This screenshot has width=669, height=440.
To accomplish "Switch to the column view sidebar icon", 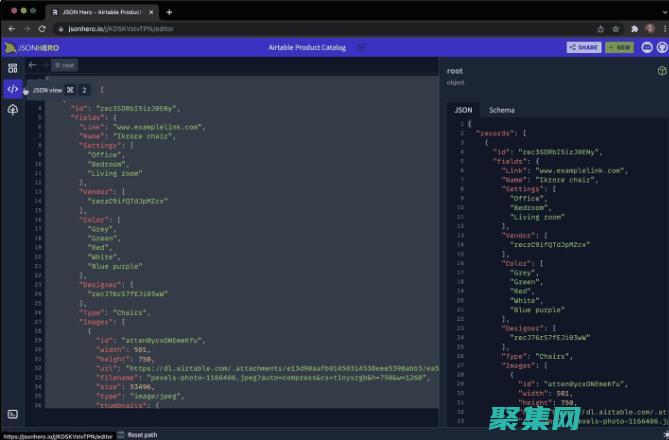I will pos(12,68).
